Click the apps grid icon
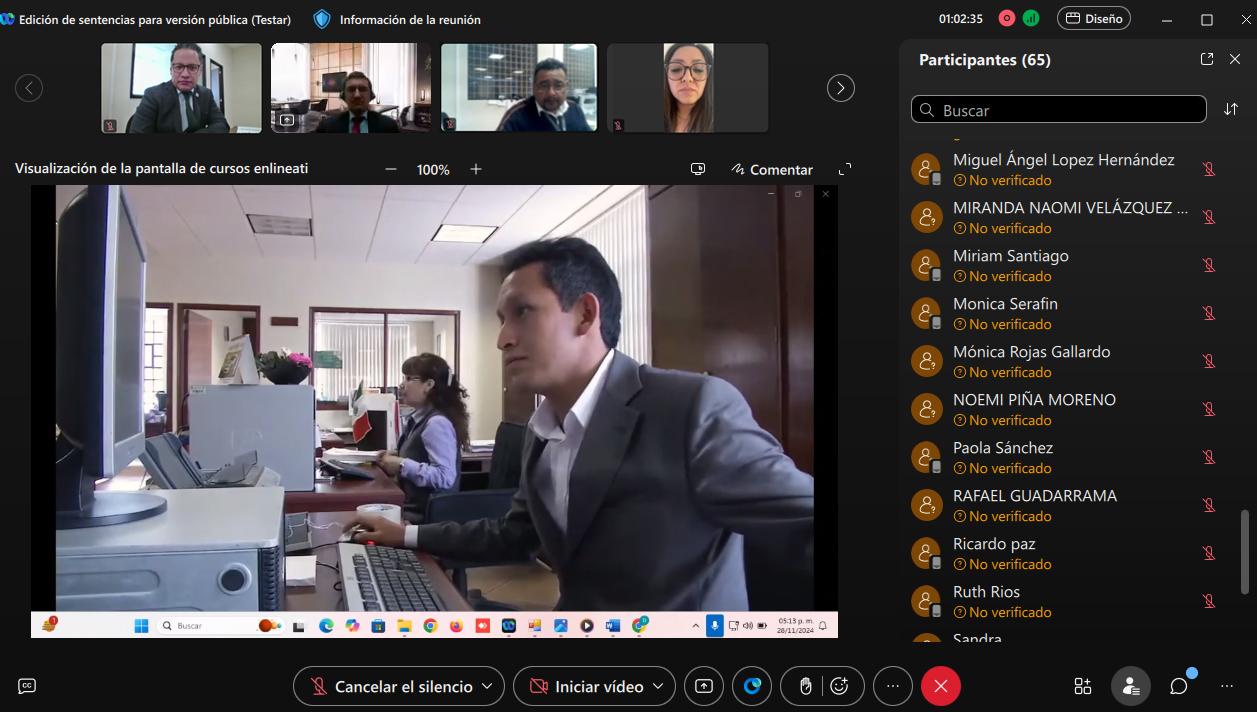This screenshot has width=1257, height=712. 1083,686
